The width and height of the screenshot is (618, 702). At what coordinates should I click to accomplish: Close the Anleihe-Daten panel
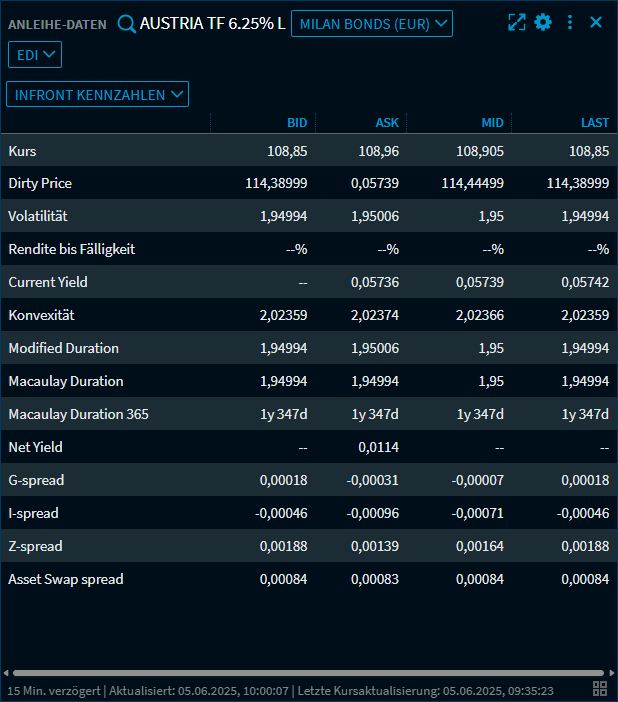point(596,22)
